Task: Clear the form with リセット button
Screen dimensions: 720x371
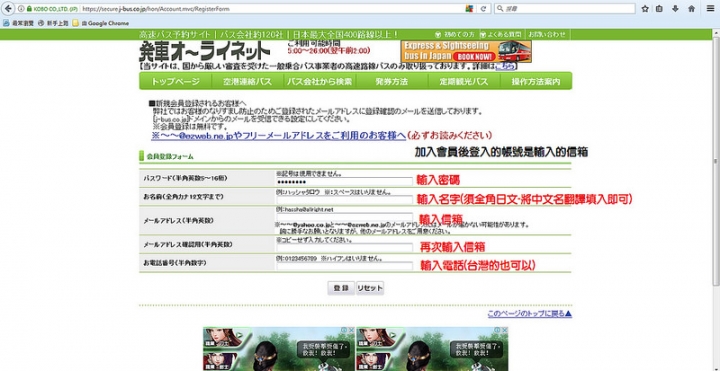Action: [x=370, y=288]
